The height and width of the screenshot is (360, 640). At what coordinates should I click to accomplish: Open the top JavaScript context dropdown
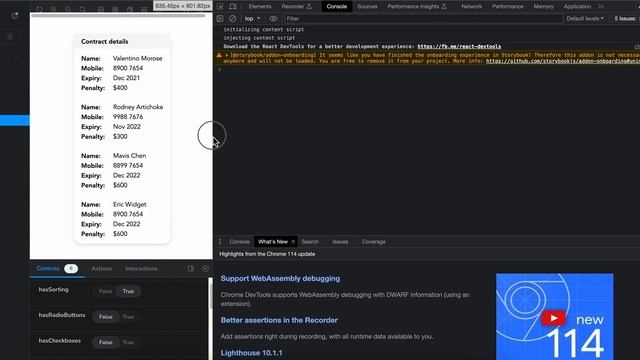click(252, 19)
